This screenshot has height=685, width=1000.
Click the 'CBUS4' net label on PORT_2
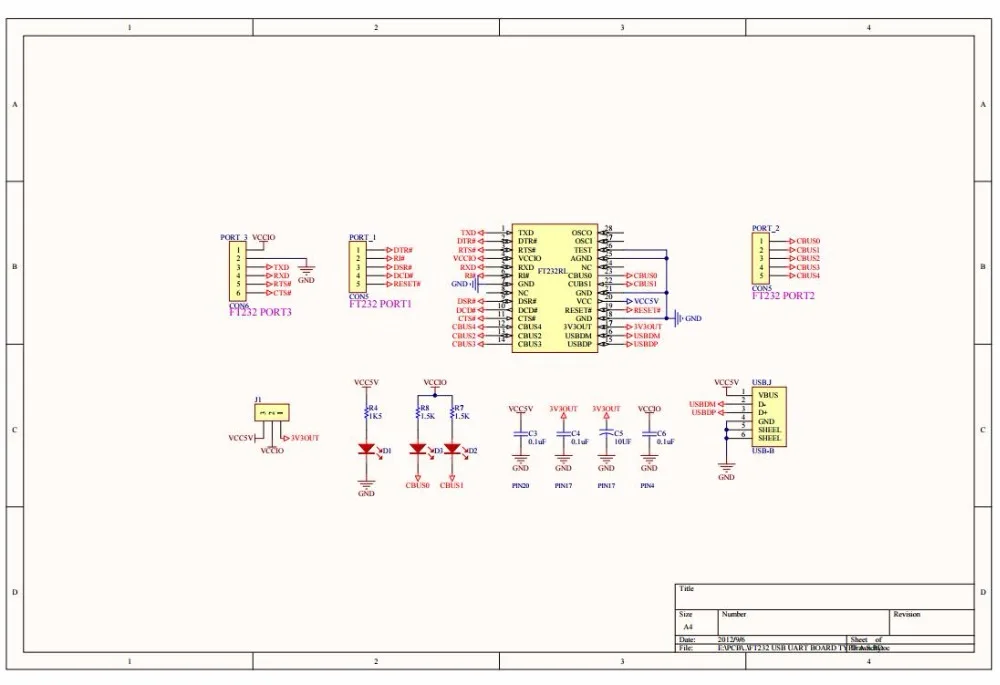[x=808, y=276]
